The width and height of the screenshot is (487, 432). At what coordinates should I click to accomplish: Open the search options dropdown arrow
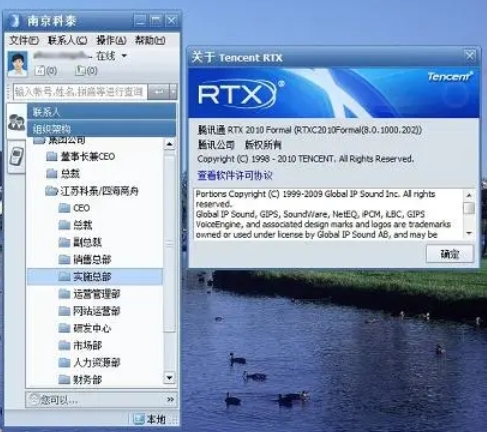173,91
